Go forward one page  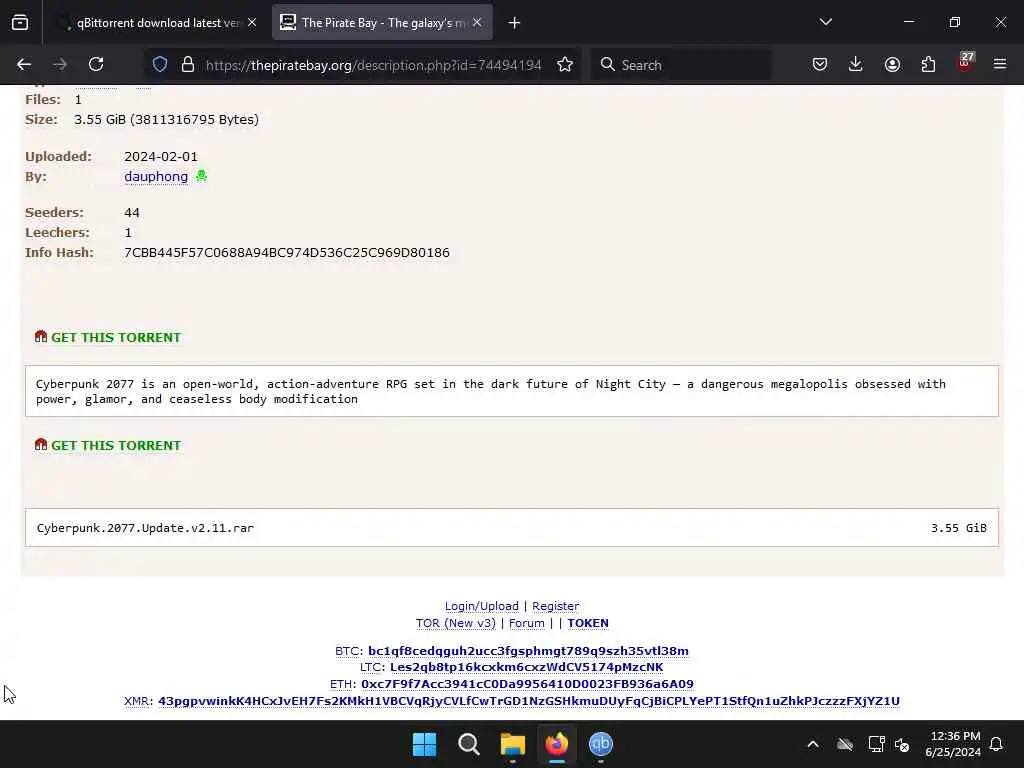(x=60, y=65)
